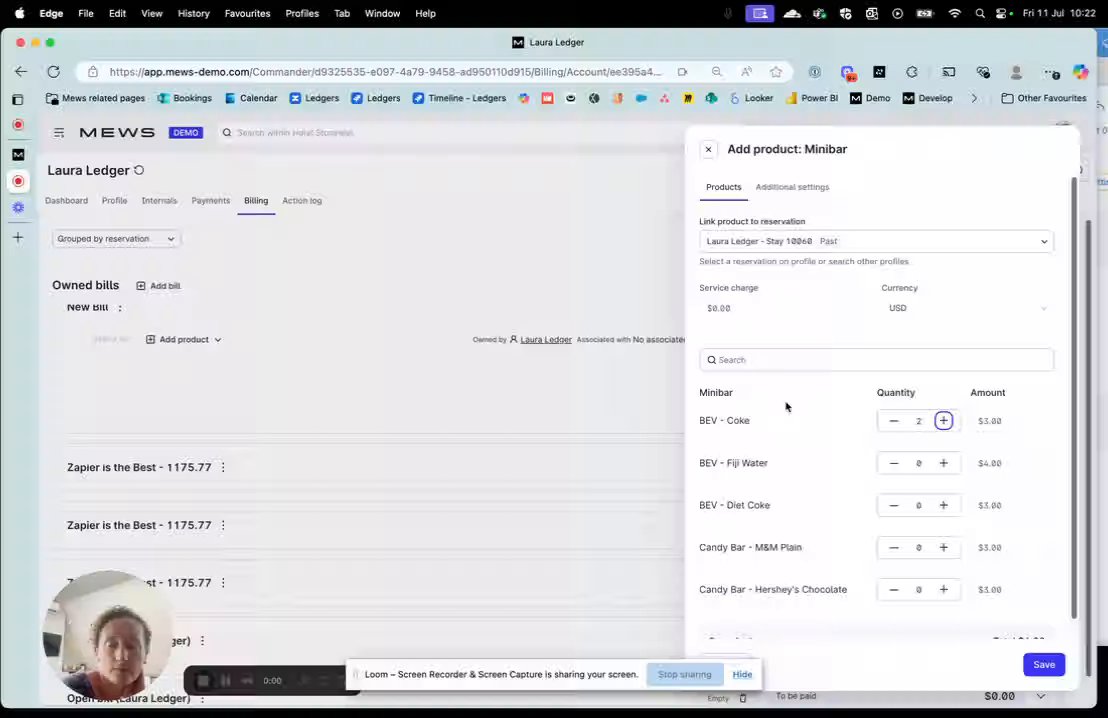Reload the page in Edge
The image size is (1108, 718).
point(54,71)
